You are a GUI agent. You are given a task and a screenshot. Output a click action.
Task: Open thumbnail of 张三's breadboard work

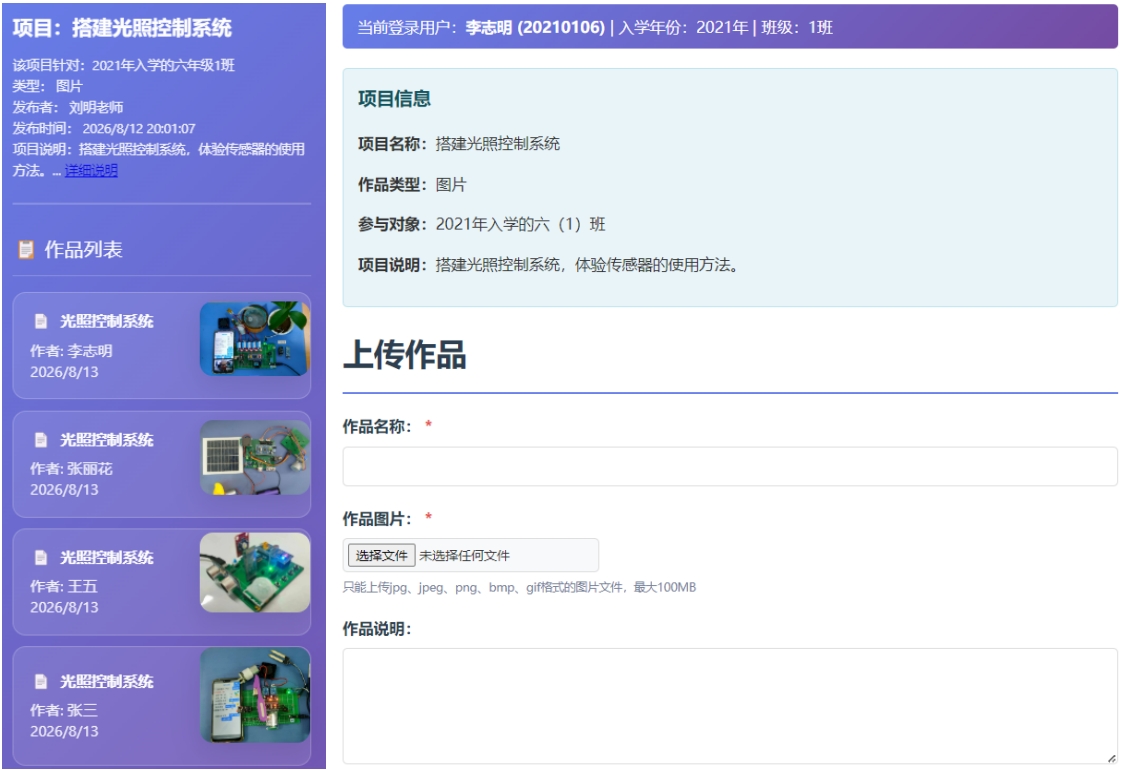click(x=255, y=695)
